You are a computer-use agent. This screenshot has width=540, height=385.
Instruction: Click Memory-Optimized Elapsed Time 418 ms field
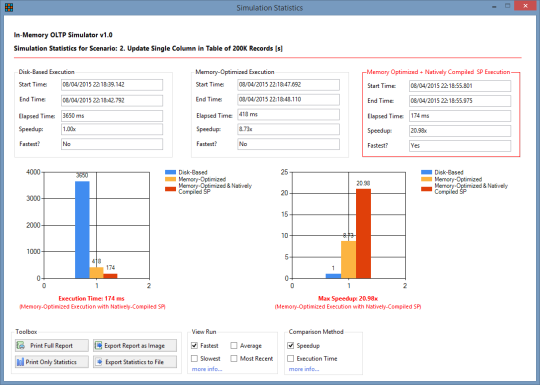point(288,114)
